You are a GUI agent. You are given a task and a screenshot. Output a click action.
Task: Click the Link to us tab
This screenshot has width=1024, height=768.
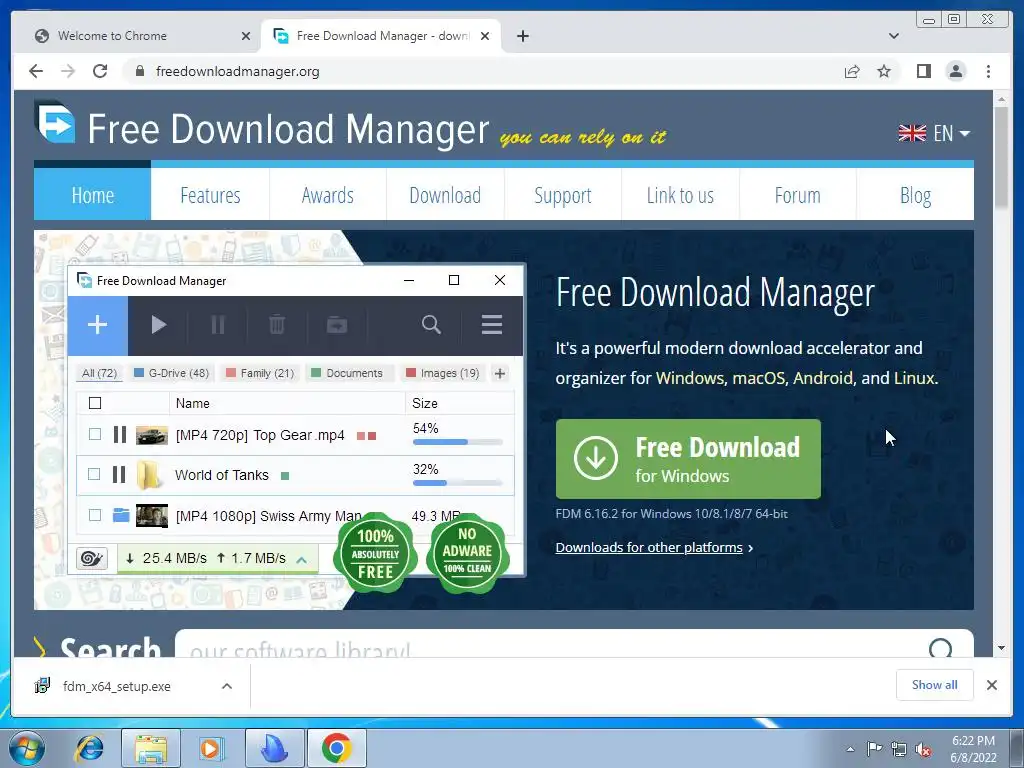coord(680,195)
